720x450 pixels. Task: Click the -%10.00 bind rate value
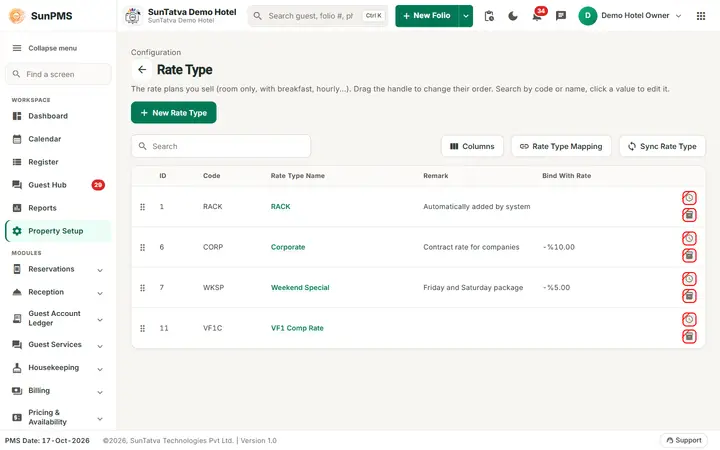pyautogui.click(x=559, y=247)
